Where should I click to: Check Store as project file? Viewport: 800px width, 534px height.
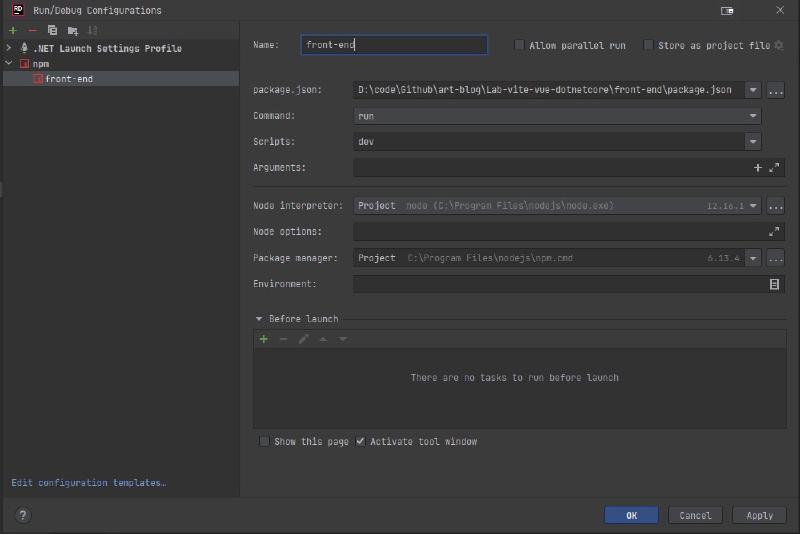click(x=648, y=45)
